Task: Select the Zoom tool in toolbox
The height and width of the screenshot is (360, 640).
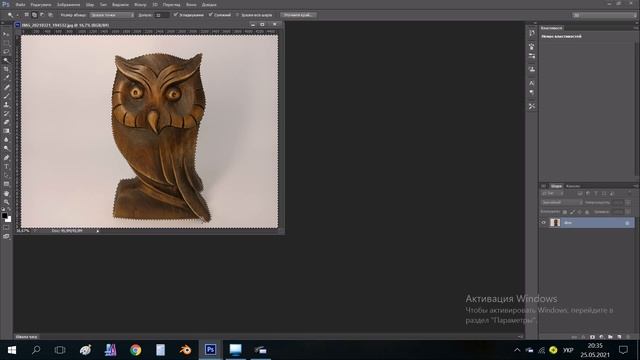Action: 6,202
